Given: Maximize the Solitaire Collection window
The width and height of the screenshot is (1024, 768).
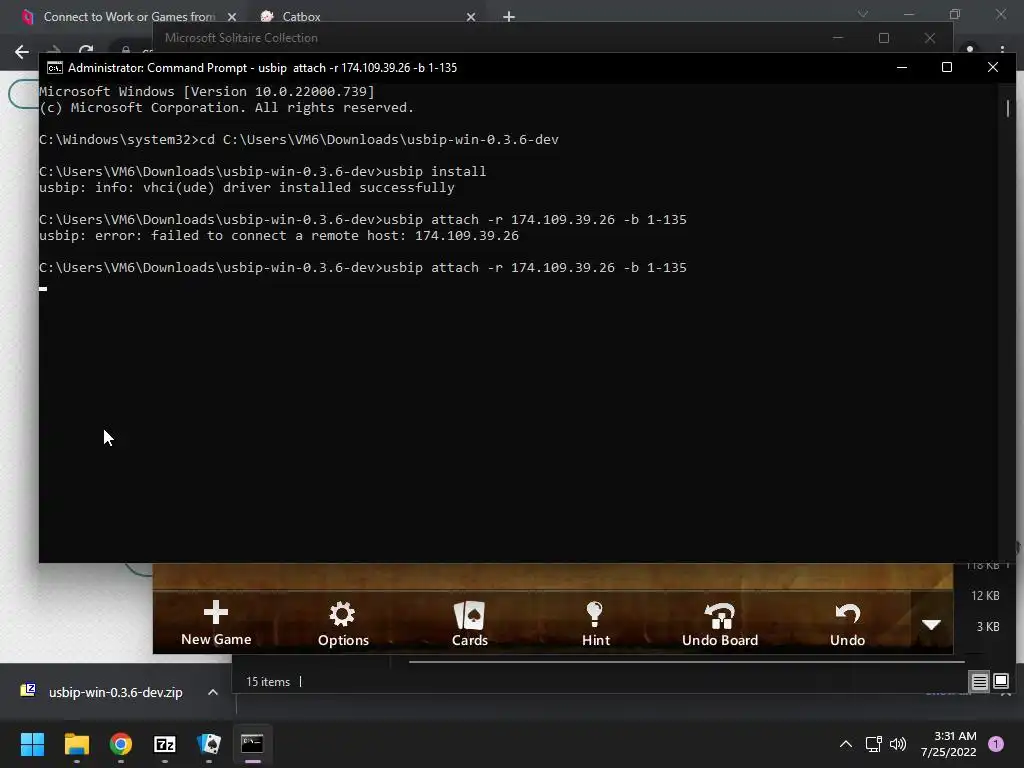Looking at the screenshot, I should coord(884,38).
